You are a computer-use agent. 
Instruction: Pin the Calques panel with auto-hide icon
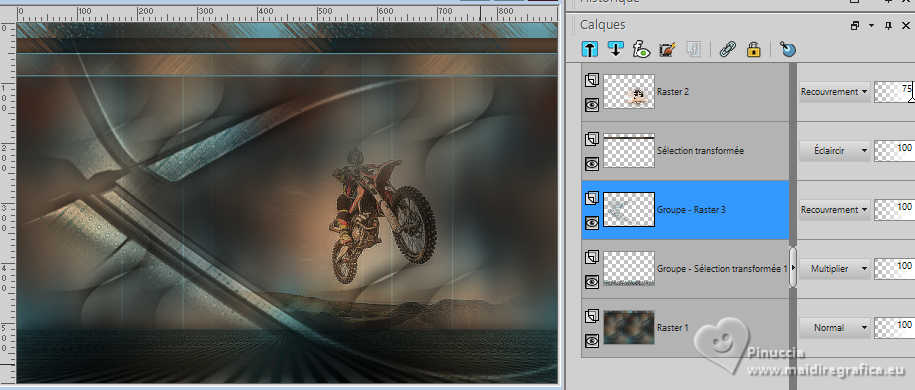888,25
